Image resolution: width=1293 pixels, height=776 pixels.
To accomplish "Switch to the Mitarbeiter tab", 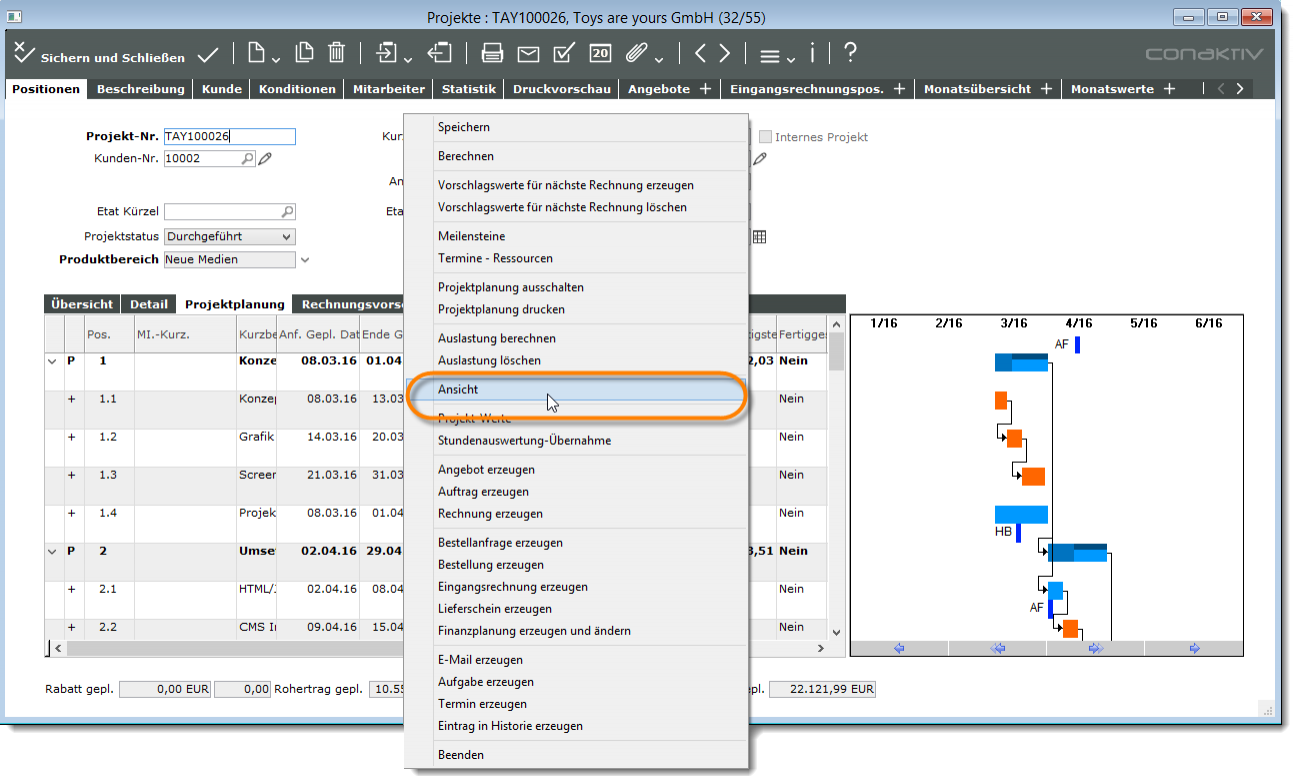I will point(388,89).
